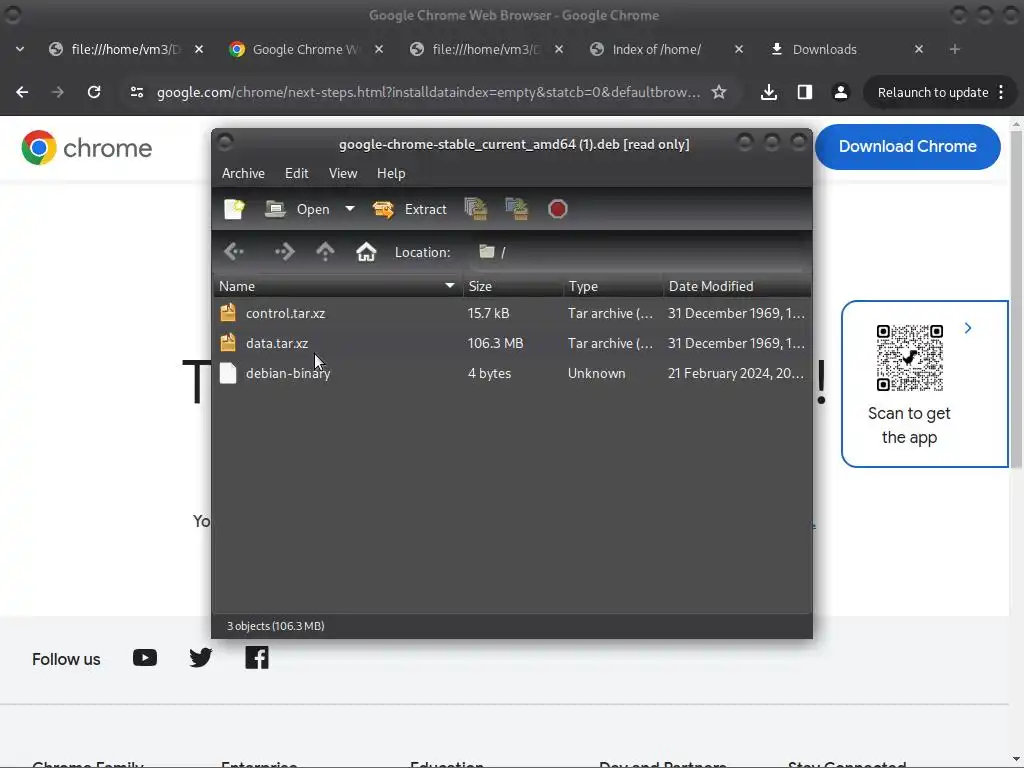This screenshot has width=1024, height=768.
Task: Open Twitter follow link icon
Action: 200,658
